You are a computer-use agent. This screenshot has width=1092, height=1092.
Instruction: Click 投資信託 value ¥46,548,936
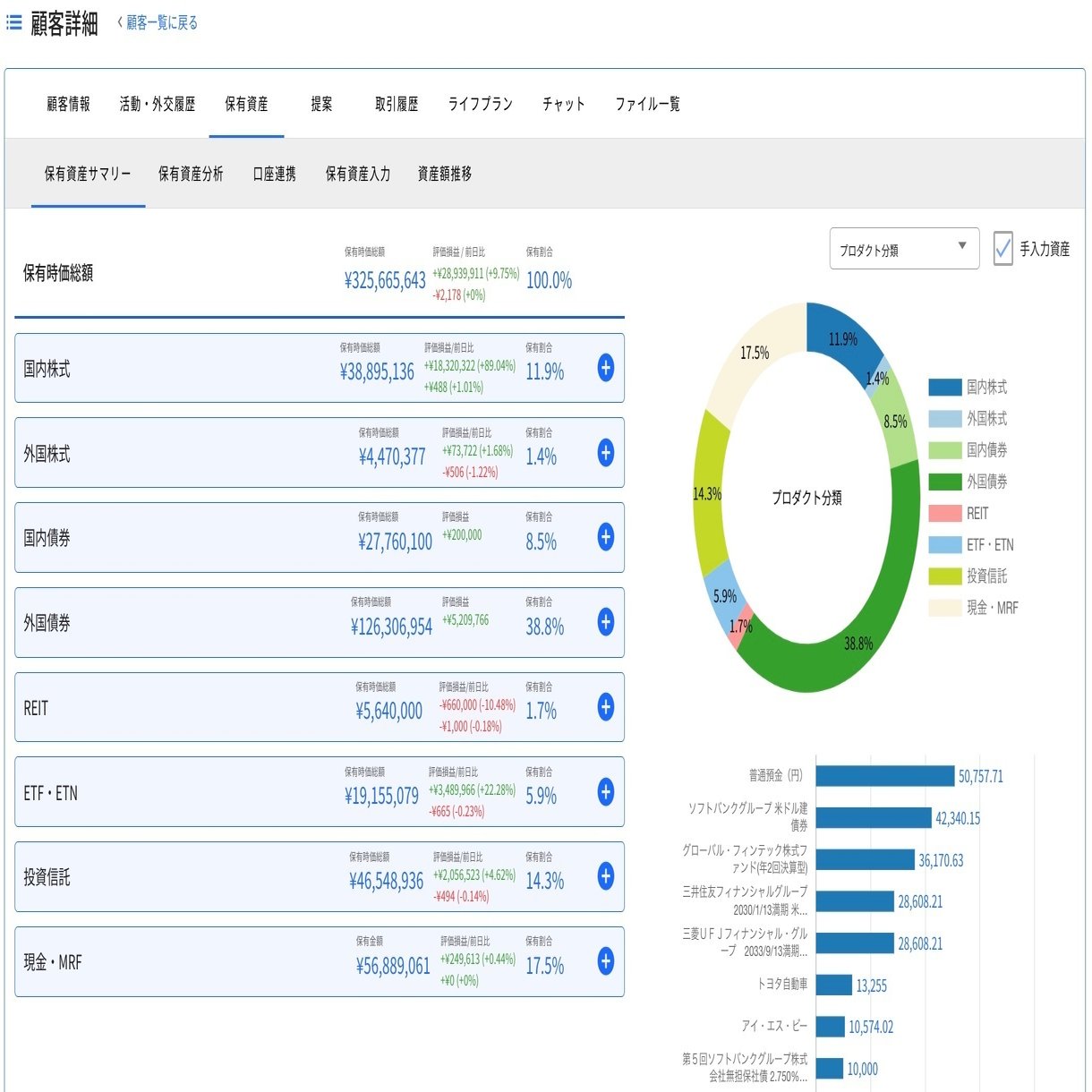click(x=386, y=881)
